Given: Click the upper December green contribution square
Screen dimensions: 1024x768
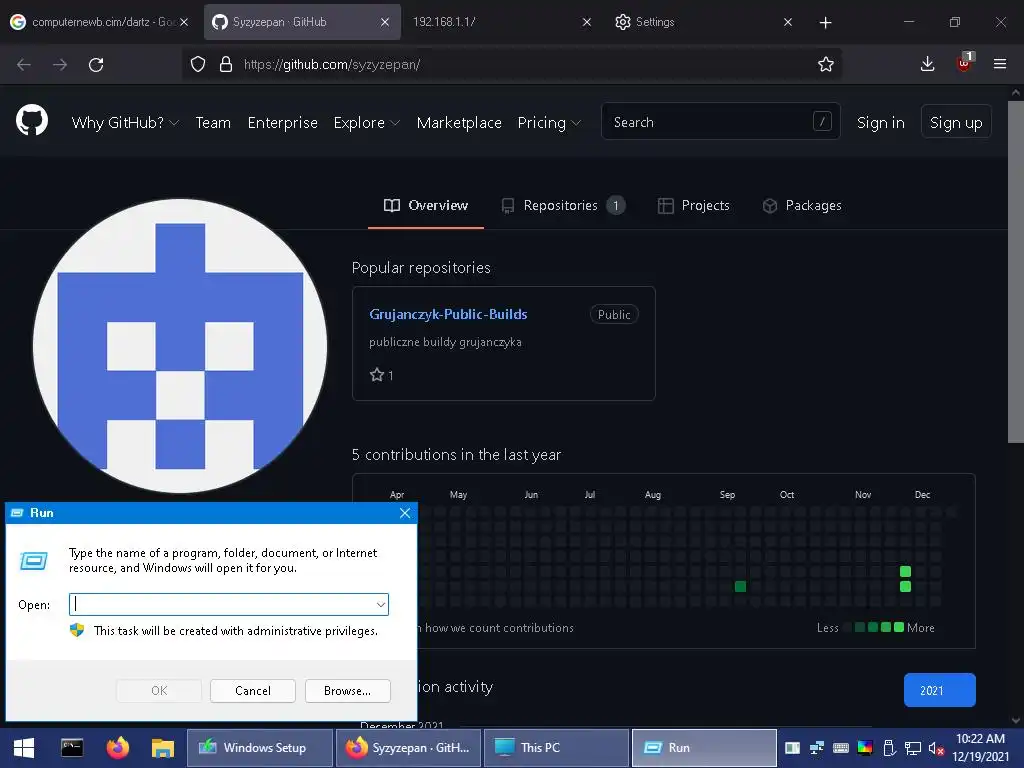Looking at the screenshot, I should [x=905, y=571].
